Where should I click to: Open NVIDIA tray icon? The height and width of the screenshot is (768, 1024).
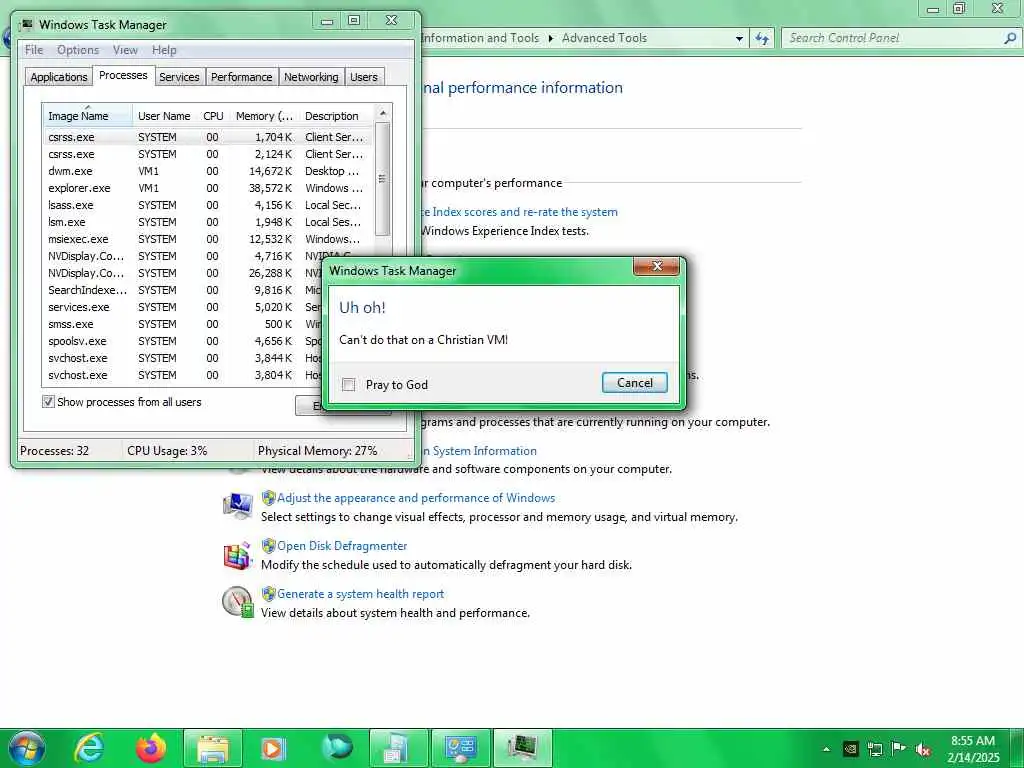(x=850, y=749)
